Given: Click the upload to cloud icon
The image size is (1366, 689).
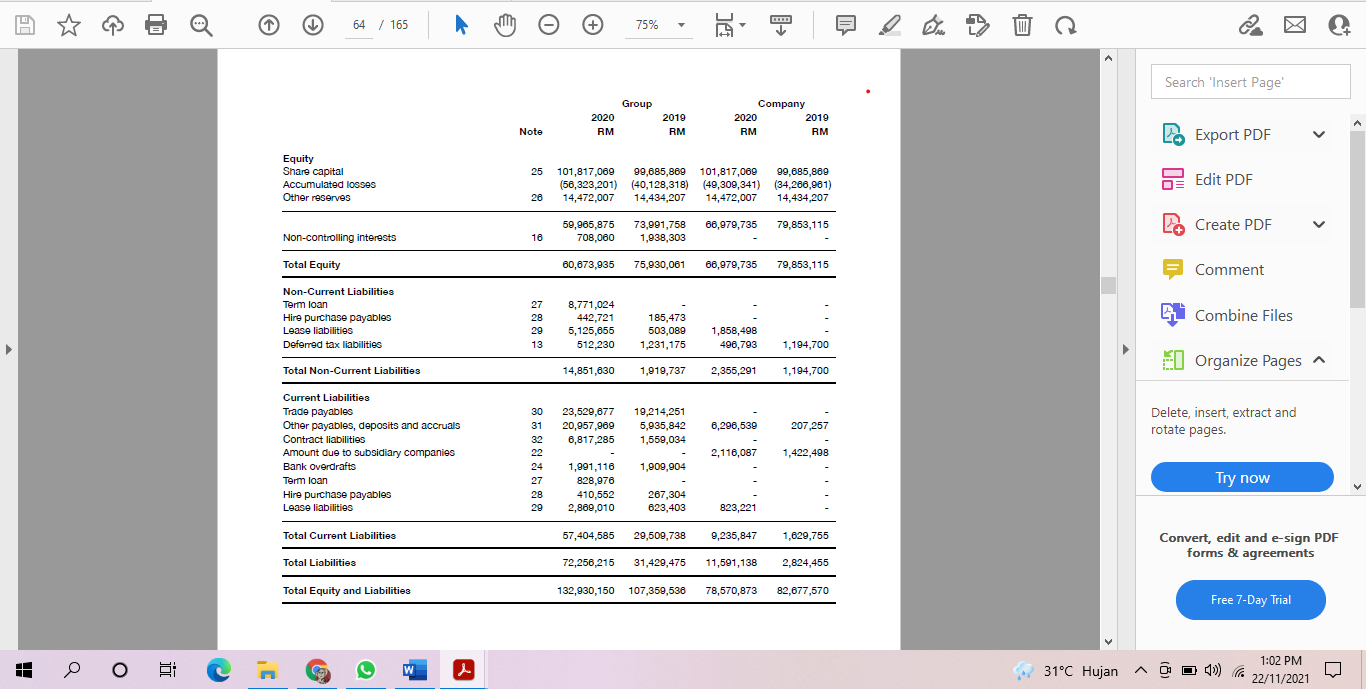Looking at the screenshot, I should pyautogui.click(x=113, y=25).
